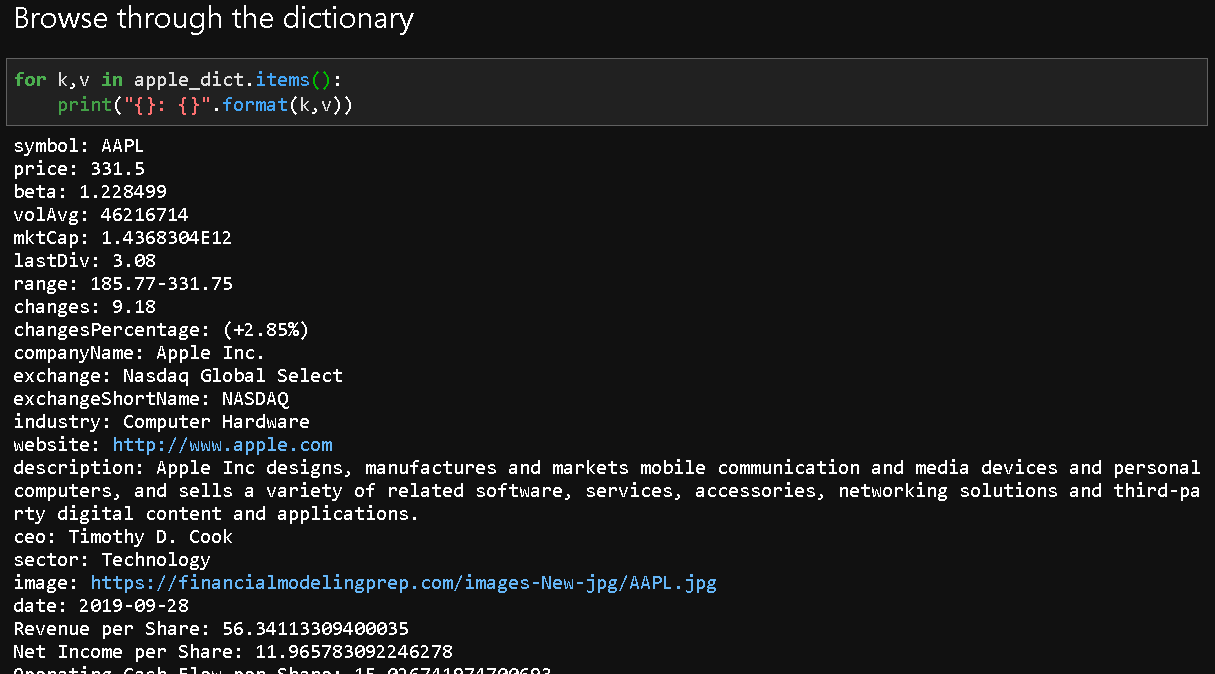Click the changesPercentage (+2.85%) line
Screen dimensions: 1215x674
160,330
